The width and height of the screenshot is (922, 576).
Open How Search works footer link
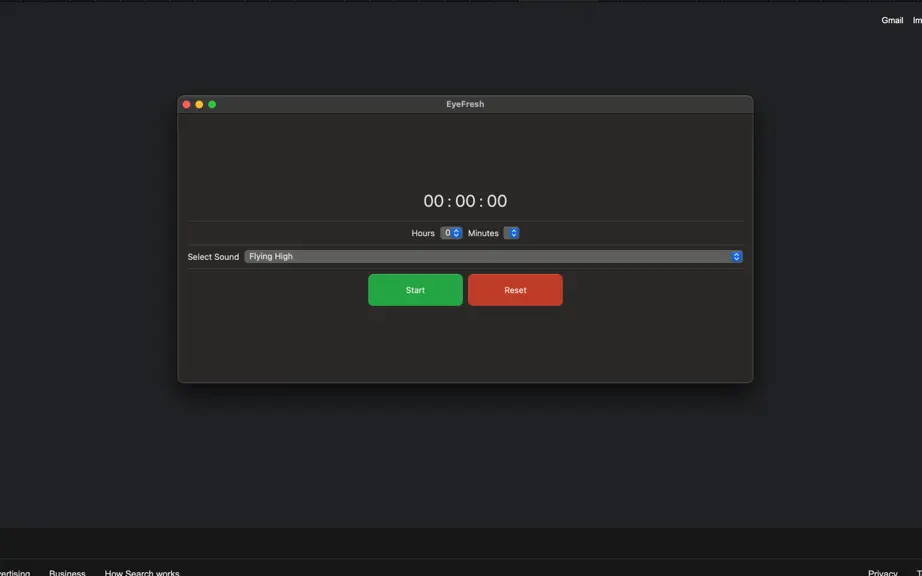click(x=142, y=572)
